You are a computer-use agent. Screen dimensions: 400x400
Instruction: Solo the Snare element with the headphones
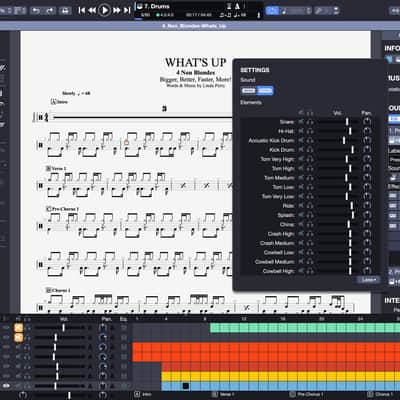click(310, 122)
